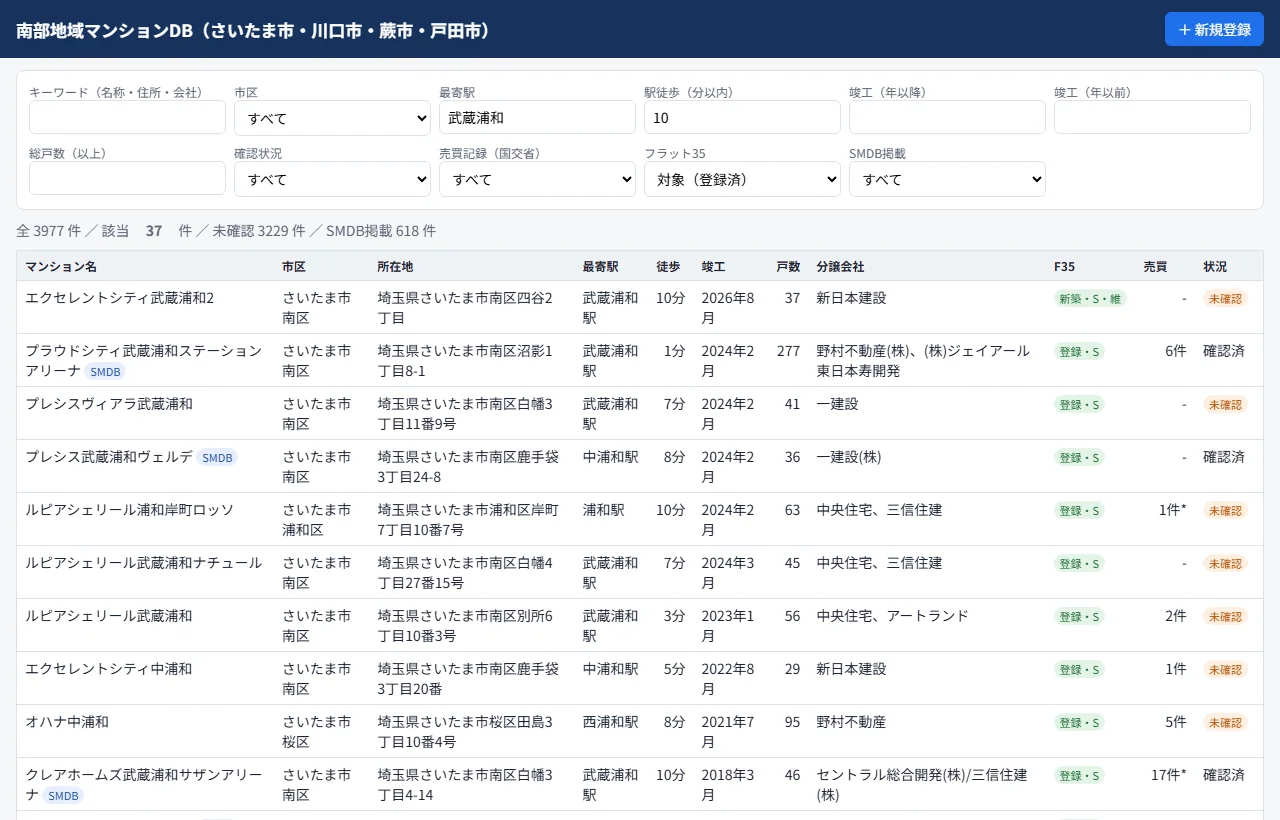
Task: Click 新築・S・維 F35 badge in first row
Action: 1090,298
